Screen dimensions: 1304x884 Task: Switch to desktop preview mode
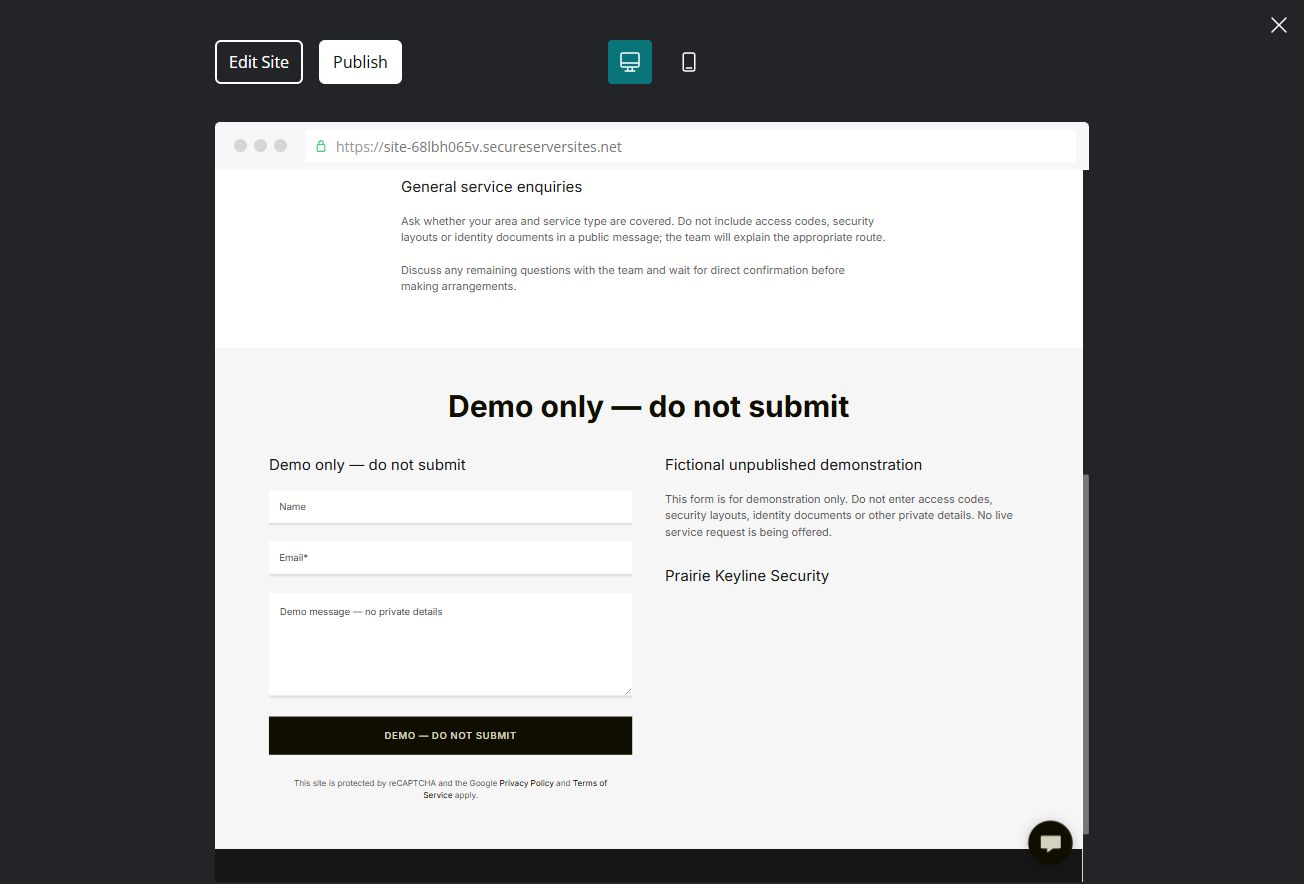pyautogui.click(x=630, y=62)
